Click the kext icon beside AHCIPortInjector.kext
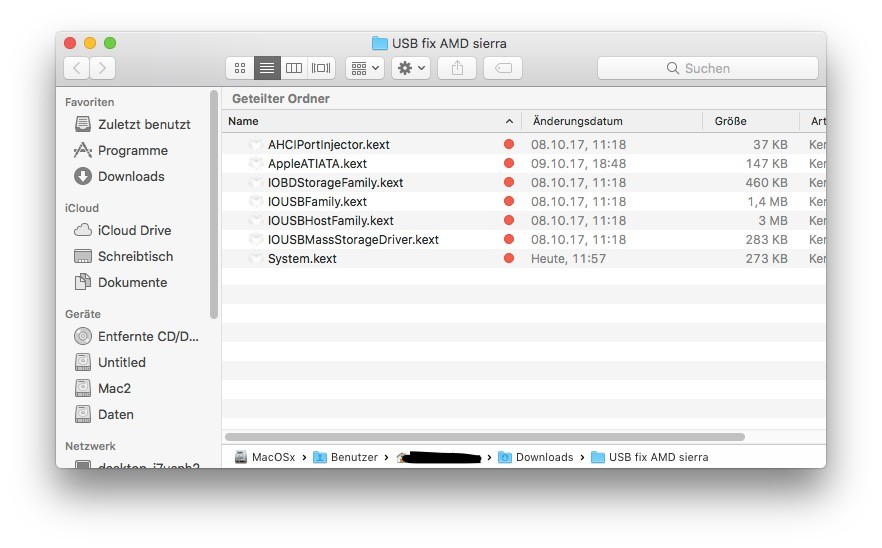The height and width of the screenshot is (548, 882). click(x=255, y=145)
